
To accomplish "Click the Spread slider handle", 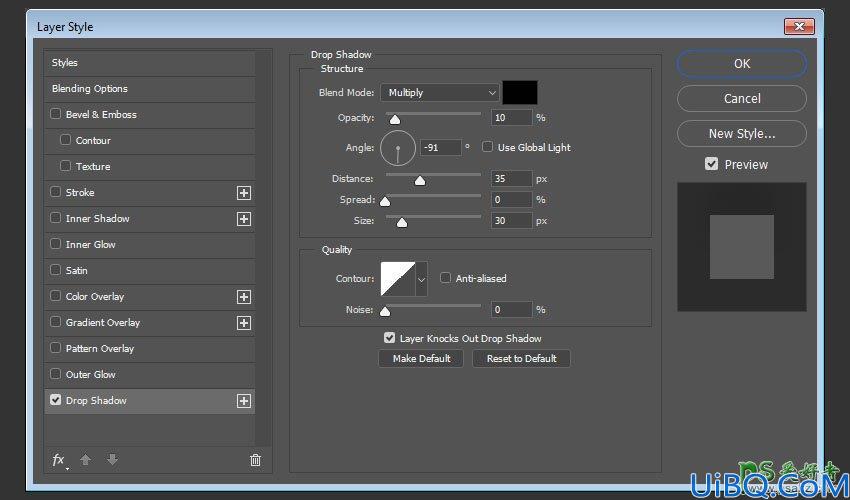I will click(x=385, y=202).
